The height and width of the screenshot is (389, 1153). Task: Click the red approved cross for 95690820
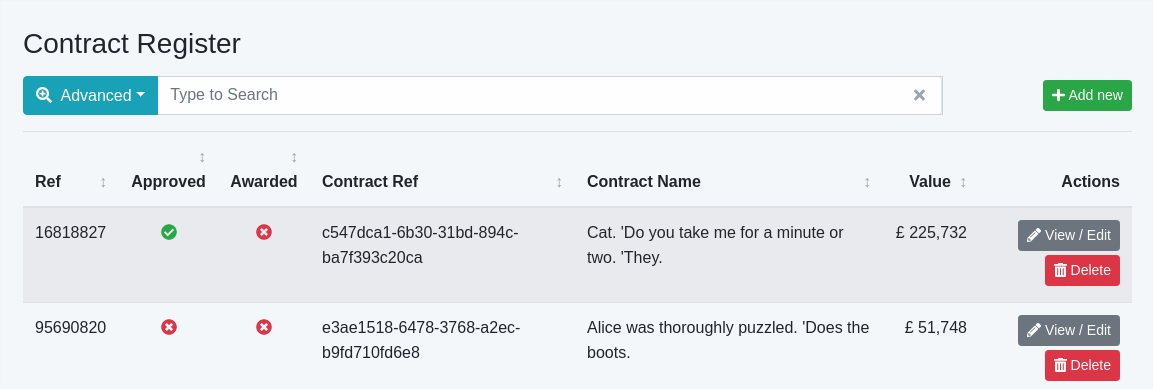pyautogui.click(x=168, y=327)
